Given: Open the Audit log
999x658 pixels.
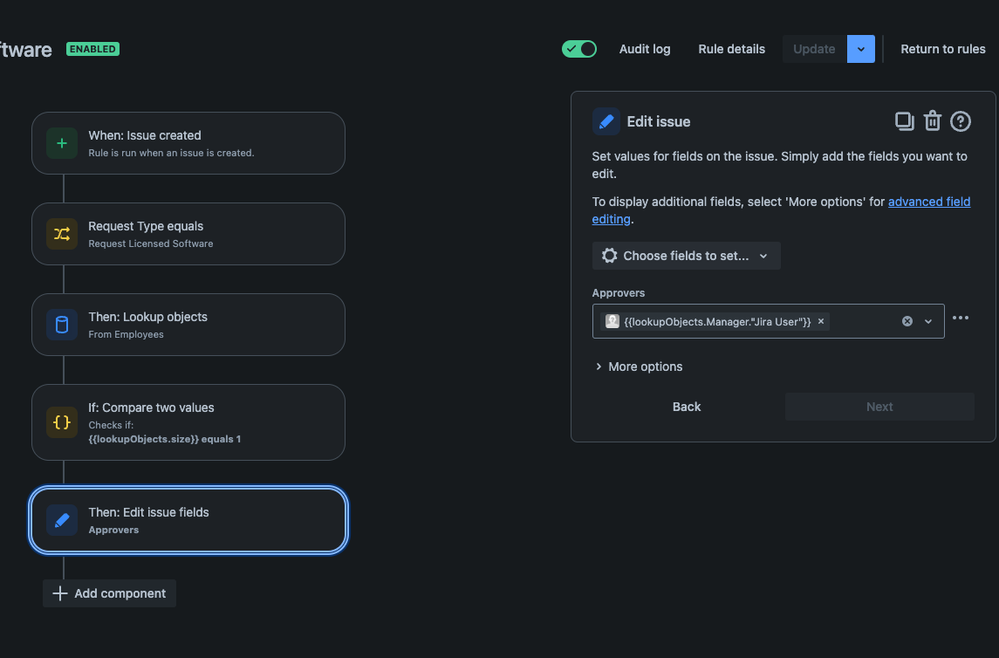Looking at the screenshot, I should pos(644,49).
